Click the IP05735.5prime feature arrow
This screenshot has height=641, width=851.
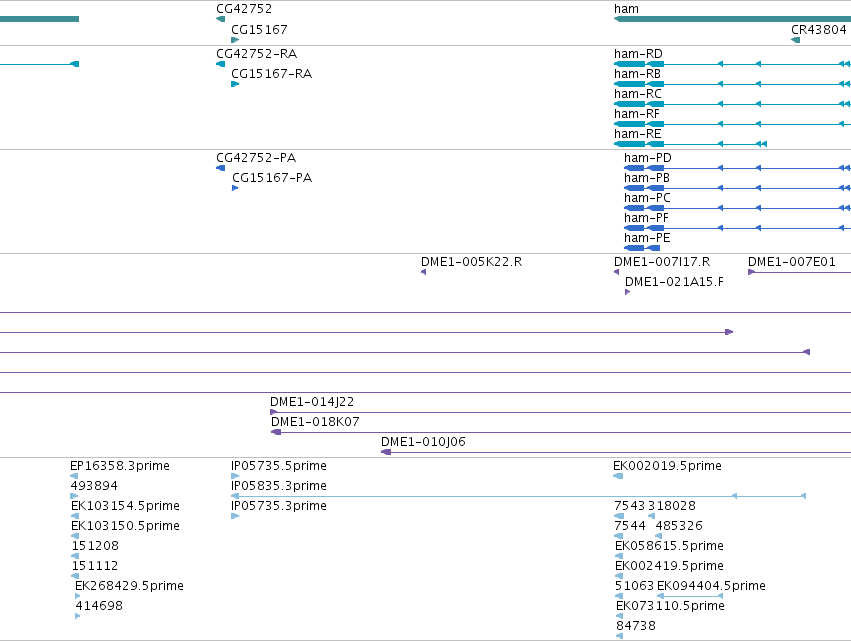[235, 476]
